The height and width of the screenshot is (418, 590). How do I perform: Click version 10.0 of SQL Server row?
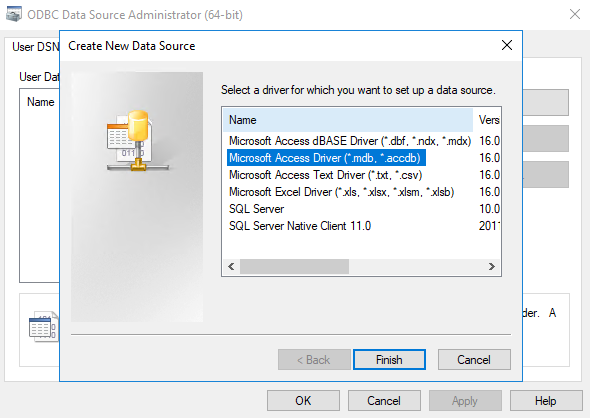489,209
